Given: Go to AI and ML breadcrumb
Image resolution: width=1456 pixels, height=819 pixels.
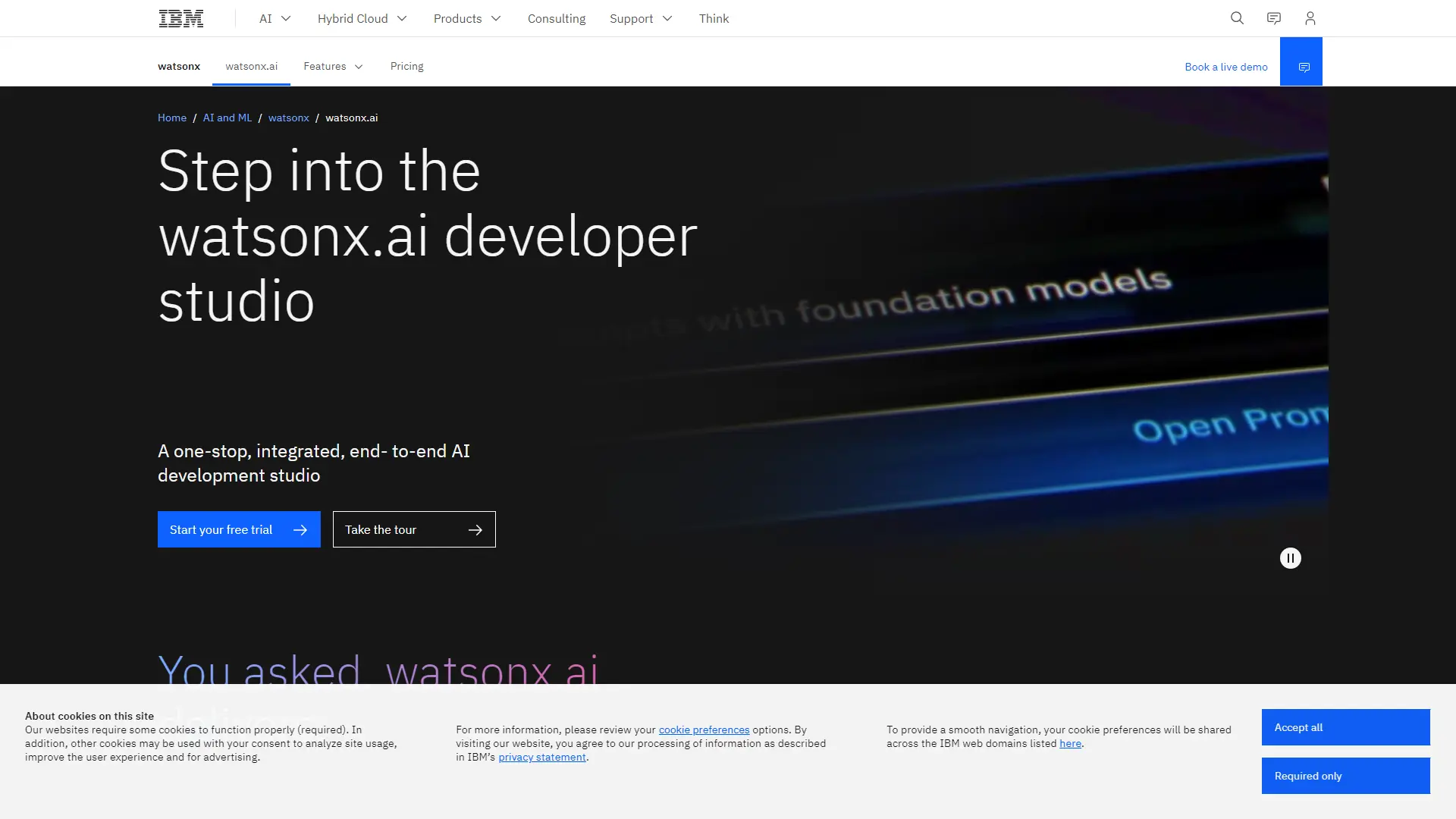Looking at the screenshot, I should tap(227, 118).
